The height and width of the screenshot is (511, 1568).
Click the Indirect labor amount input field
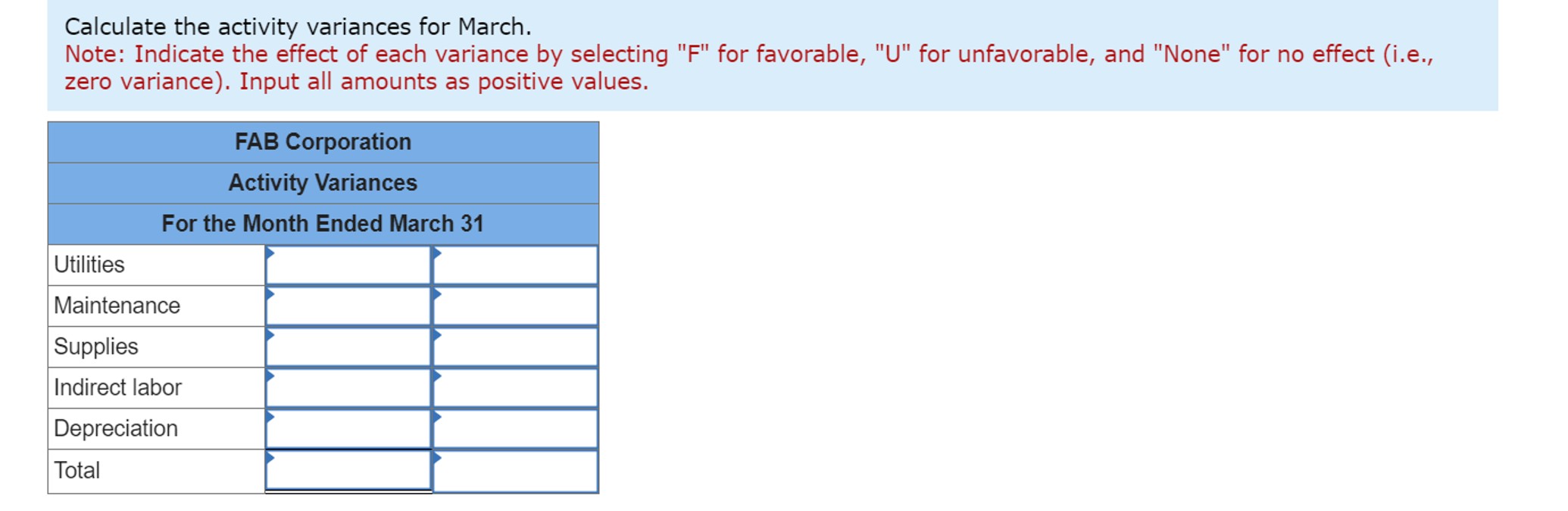coord(348,388)
